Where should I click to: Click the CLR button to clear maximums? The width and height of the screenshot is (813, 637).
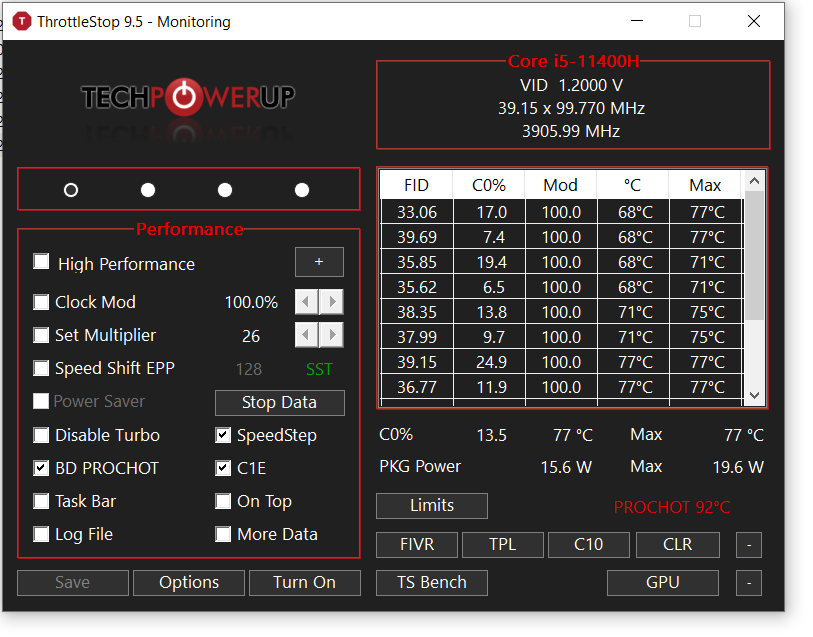[678, 545]
